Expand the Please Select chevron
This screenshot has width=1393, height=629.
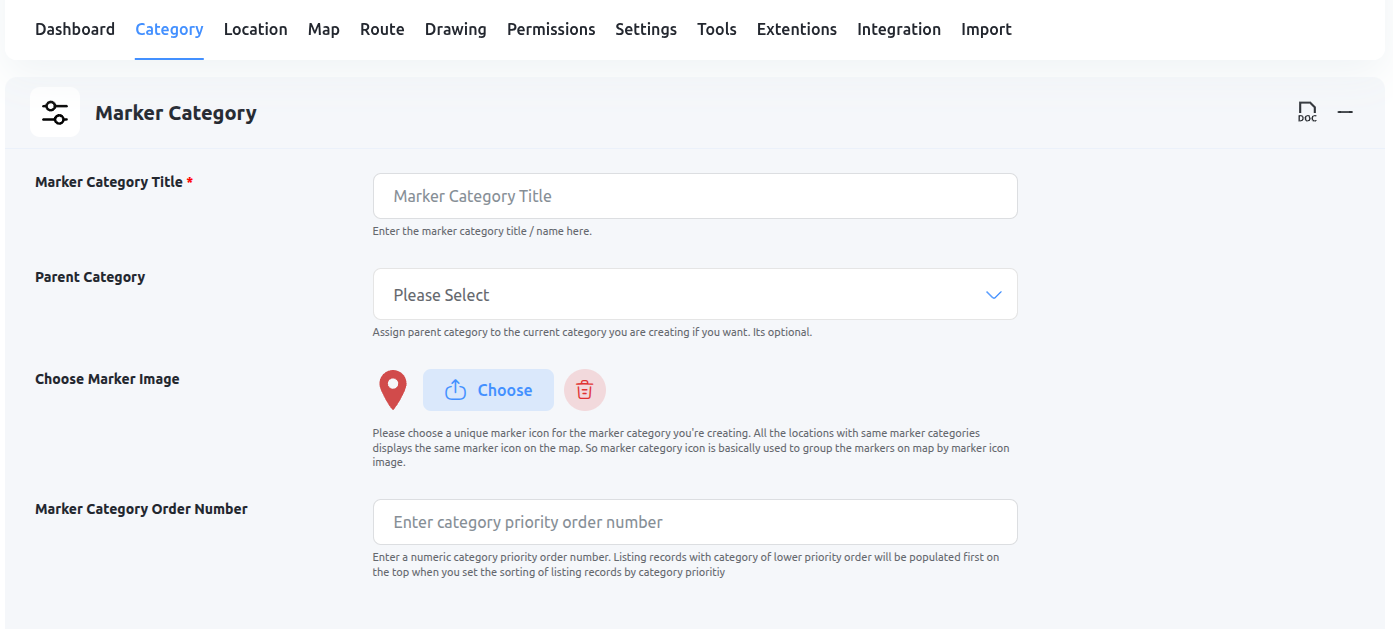point(993,294)
